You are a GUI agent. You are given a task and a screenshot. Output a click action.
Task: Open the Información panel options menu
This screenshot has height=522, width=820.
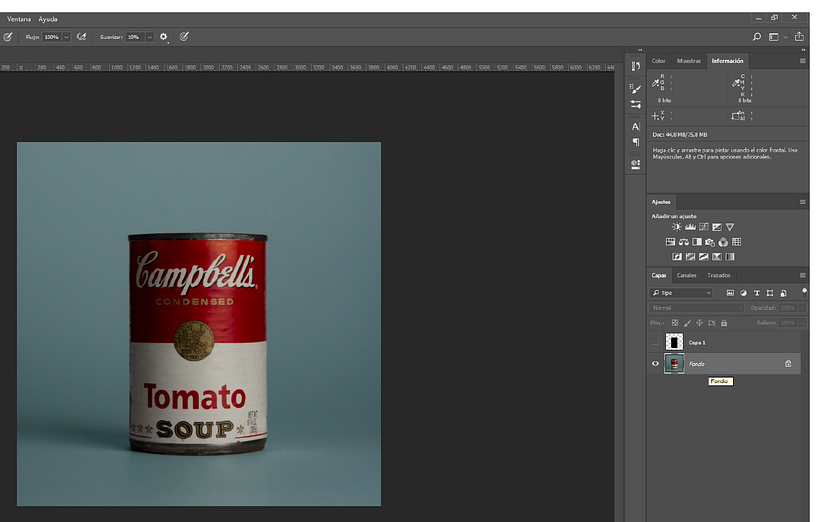click(802, 61)
